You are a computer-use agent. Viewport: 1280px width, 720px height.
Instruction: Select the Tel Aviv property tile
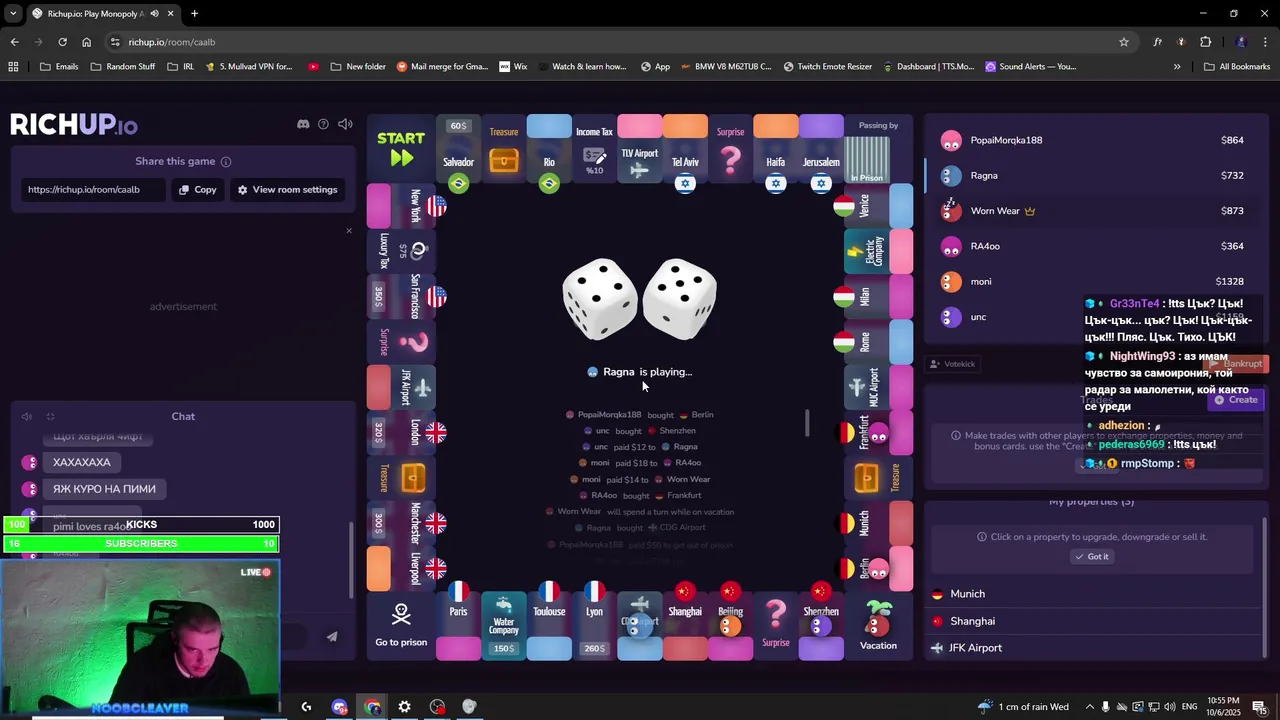[685, 150]
